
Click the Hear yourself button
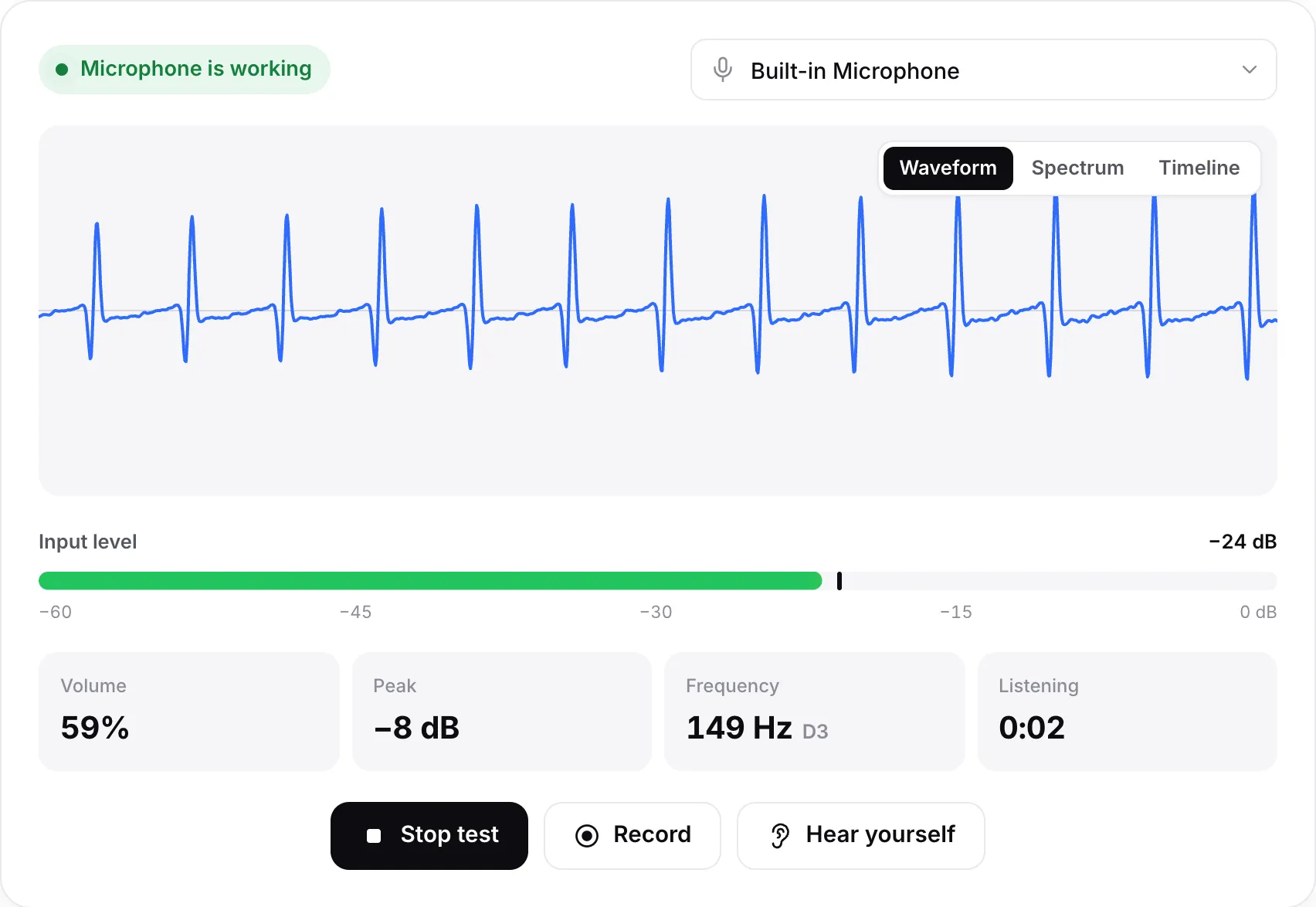click(861, 835)
